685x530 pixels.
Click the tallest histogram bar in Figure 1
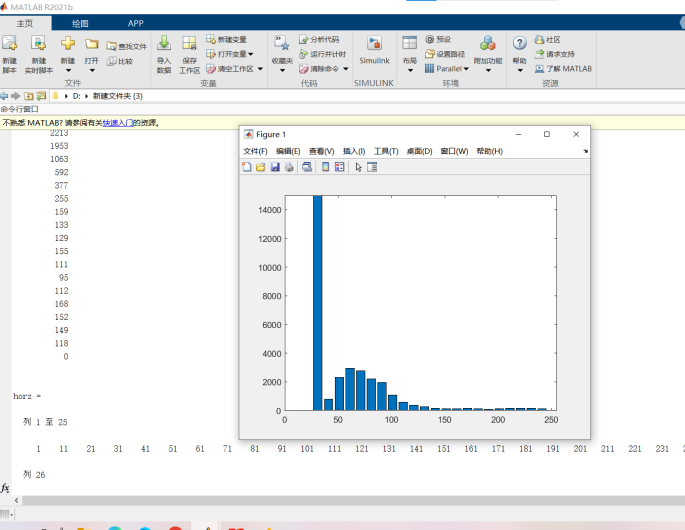pos(318,303)
